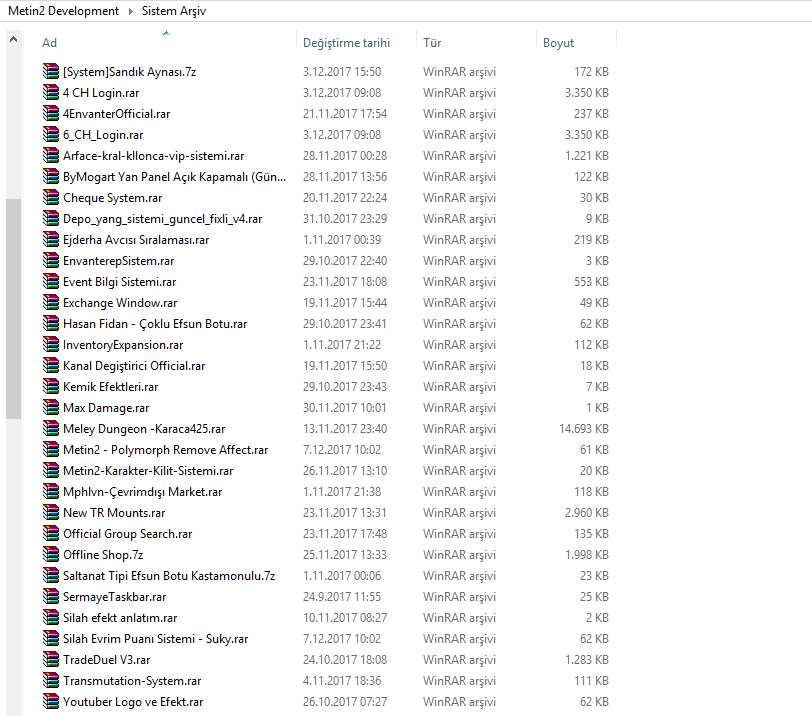Select the icon next to 4EnvanterOfficial.rar

pyautogui.click(x=51, y=113)
